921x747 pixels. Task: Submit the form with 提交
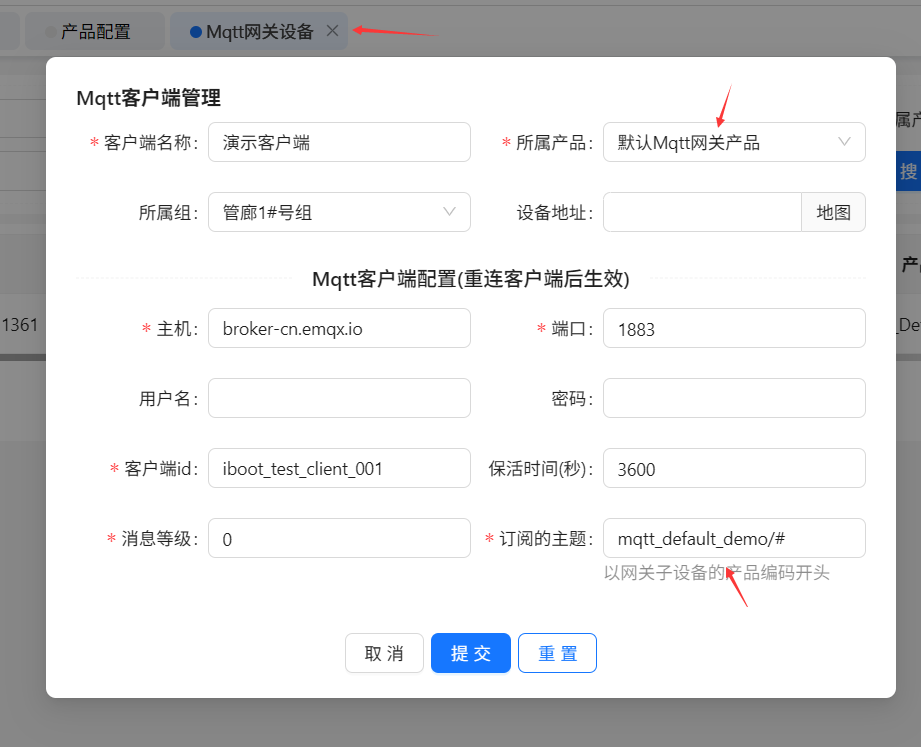[x=471, y=653]
